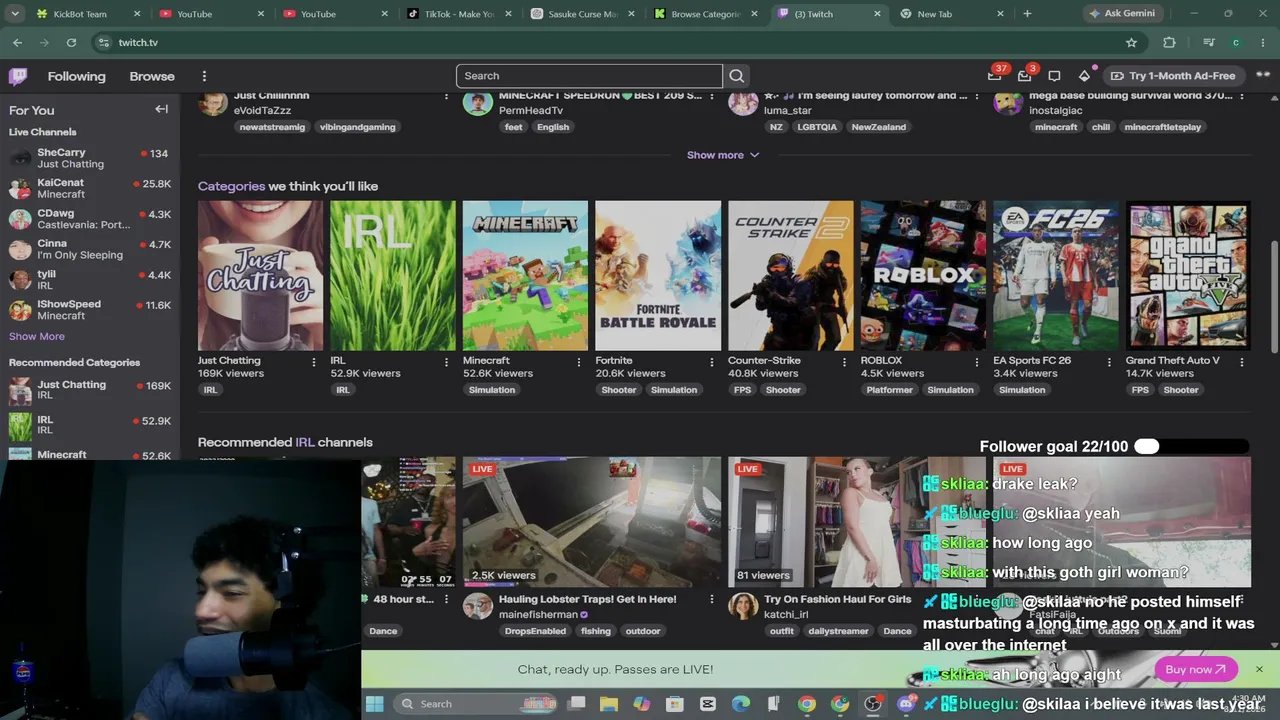Viewport: 1280px width, 720px height.
Task: Open Twitch notifications inbox with 37 badge
Action: point(994,76)
